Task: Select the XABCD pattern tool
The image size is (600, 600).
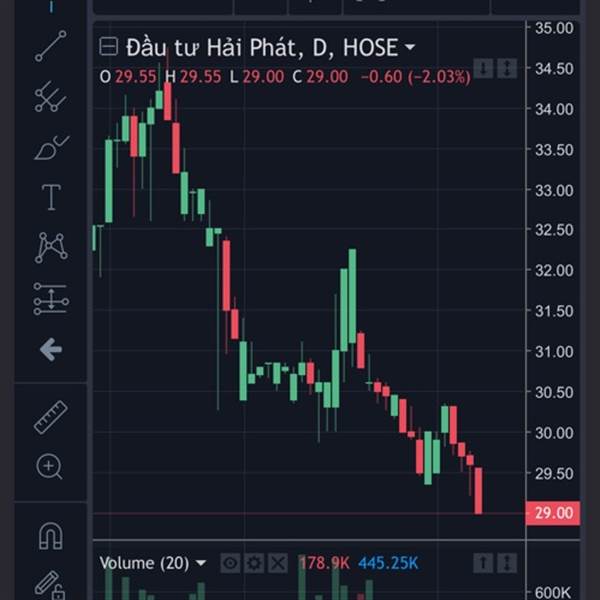Action: pos(51,248)
